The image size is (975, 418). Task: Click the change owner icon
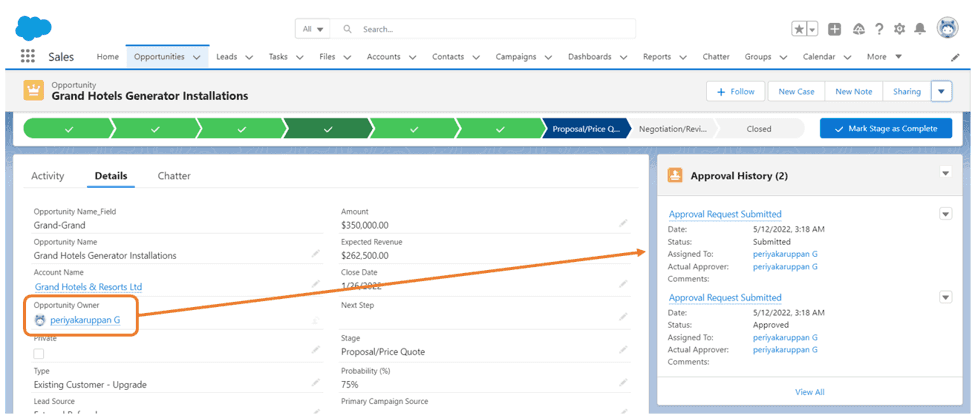[x=316, y=320]
